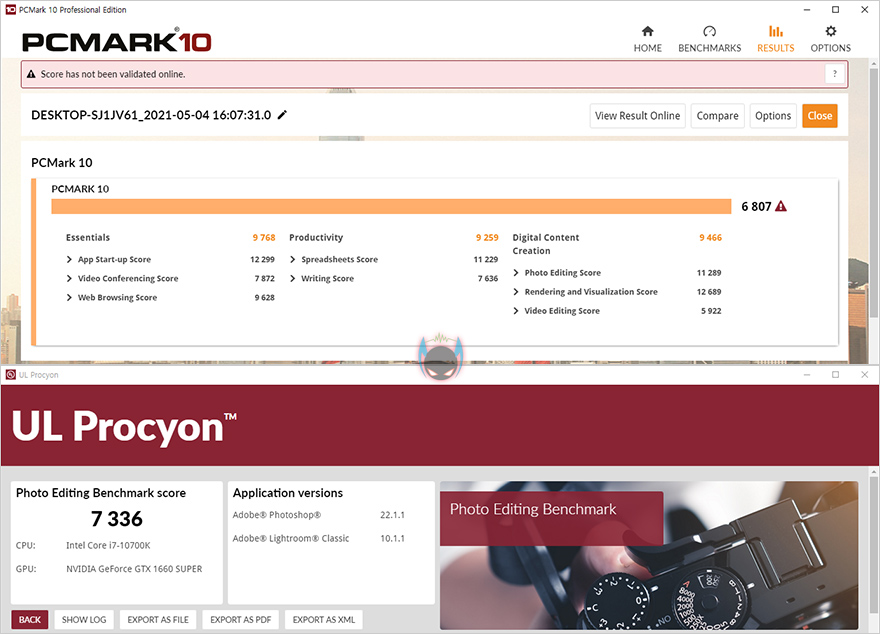Image resolution: width=880 pixels, height=634 pixels.
Task: Expand App Start-up Score details
Action: (69, 259)
